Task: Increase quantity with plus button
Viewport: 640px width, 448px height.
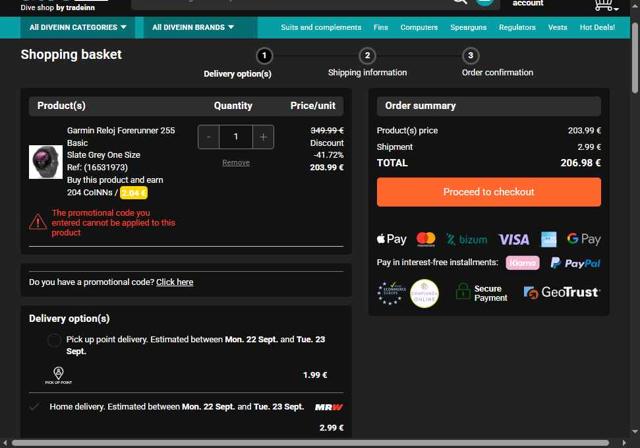Action: (x=263, y=137)
